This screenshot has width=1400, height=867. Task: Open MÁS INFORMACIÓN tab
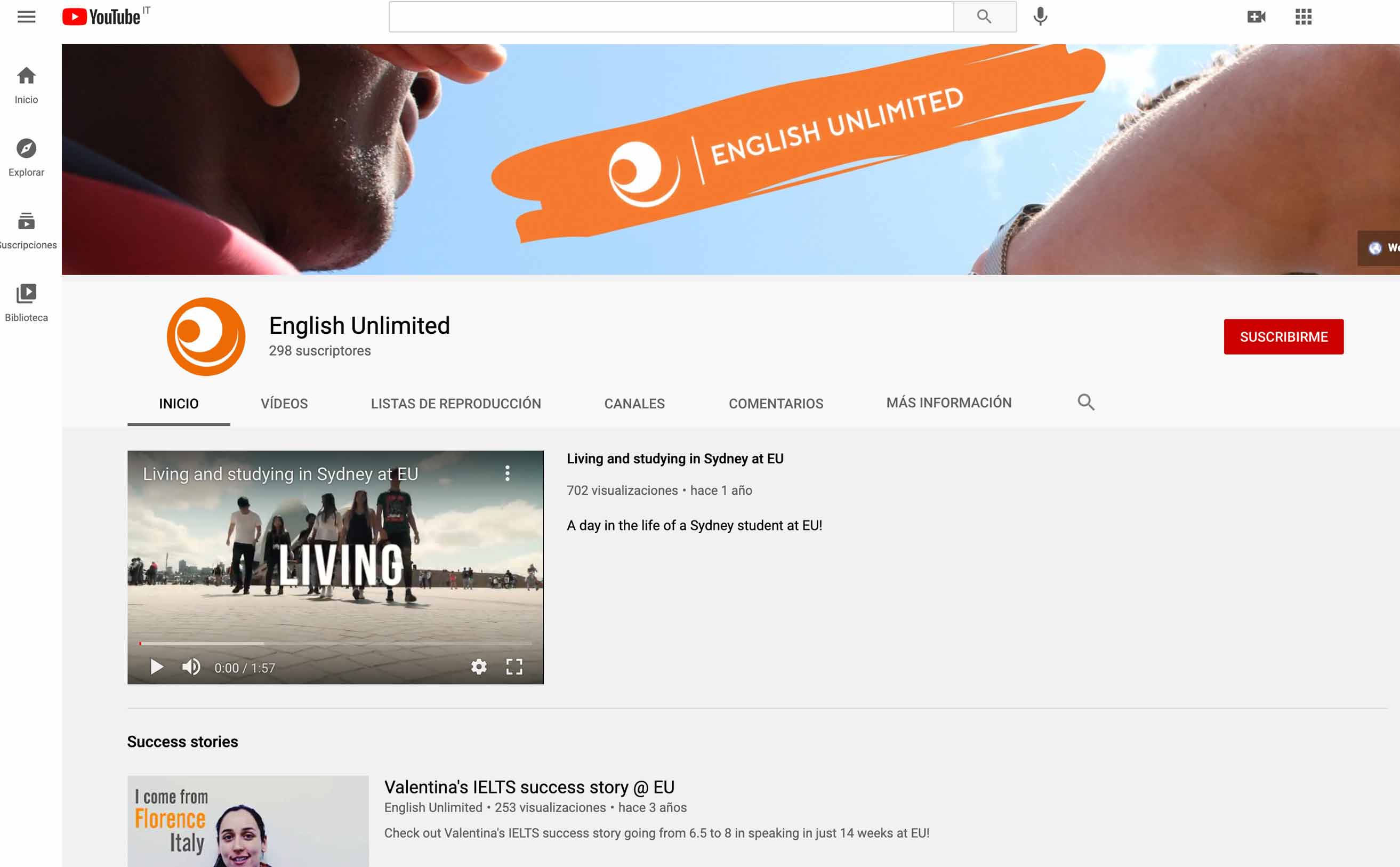[x=949, y=403]
